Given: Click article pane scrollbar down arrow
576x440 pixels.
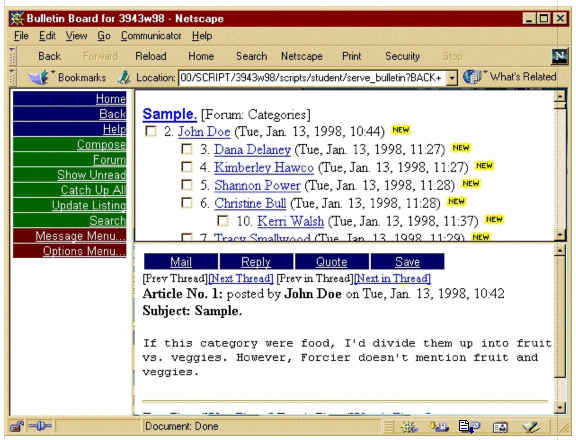Looking at the screenshot, I should [560, 407].
